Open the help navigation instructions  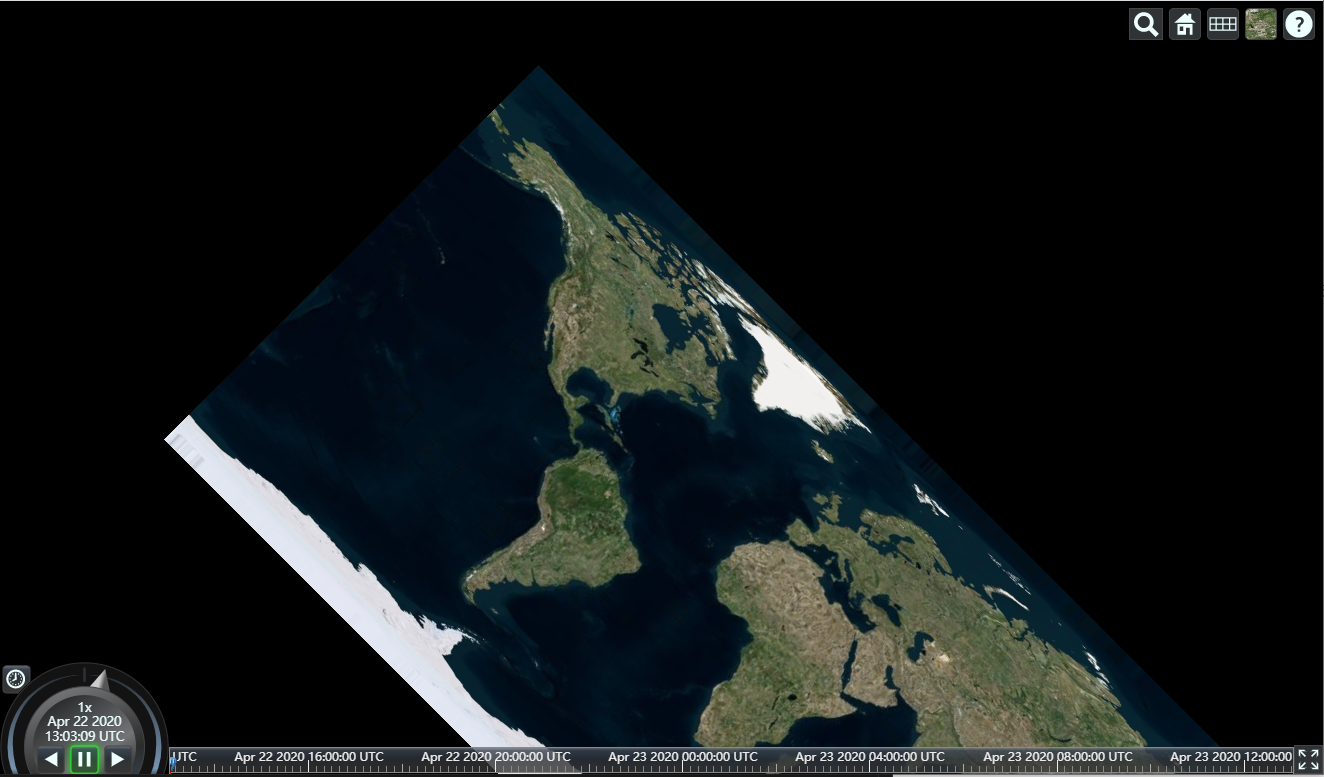(1299, 24)
